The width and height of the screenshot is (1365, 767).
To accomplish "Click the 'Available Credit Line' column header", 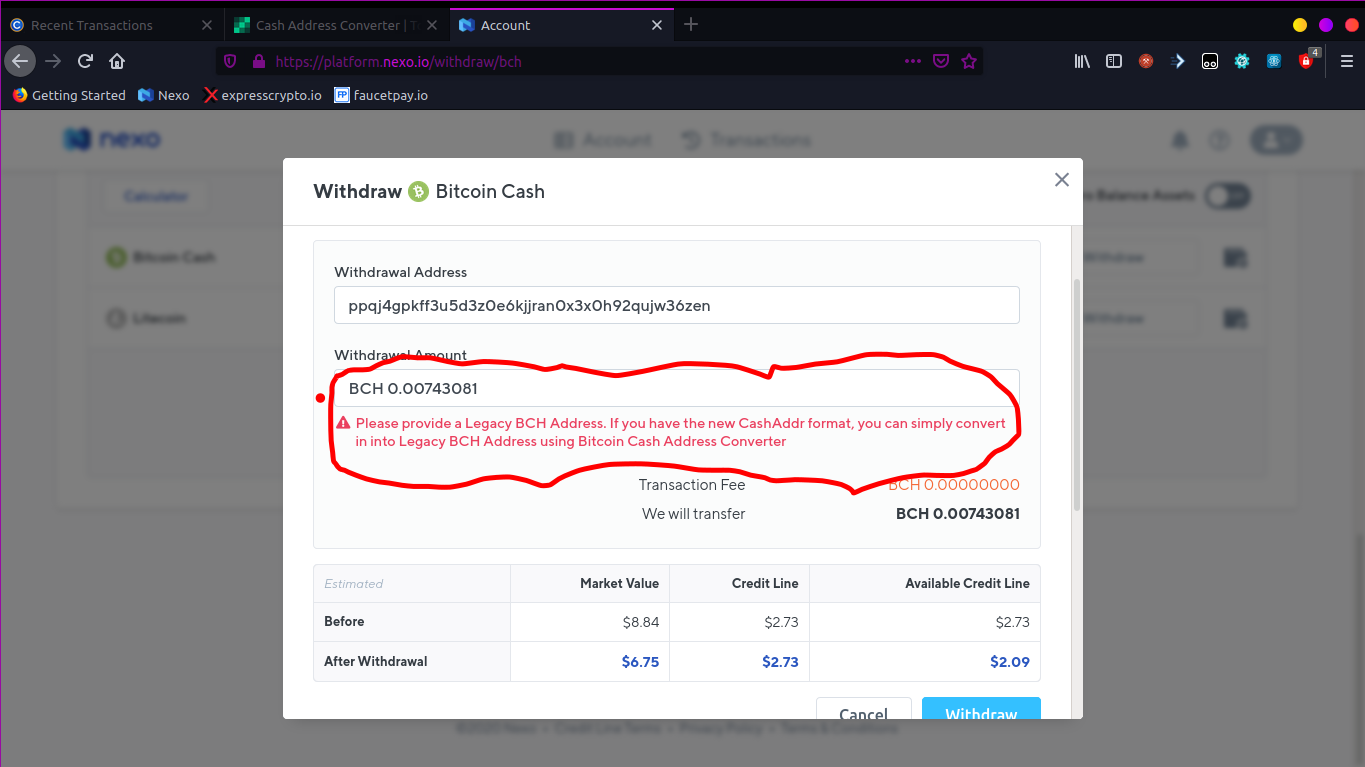I will [x=967, y=583].
